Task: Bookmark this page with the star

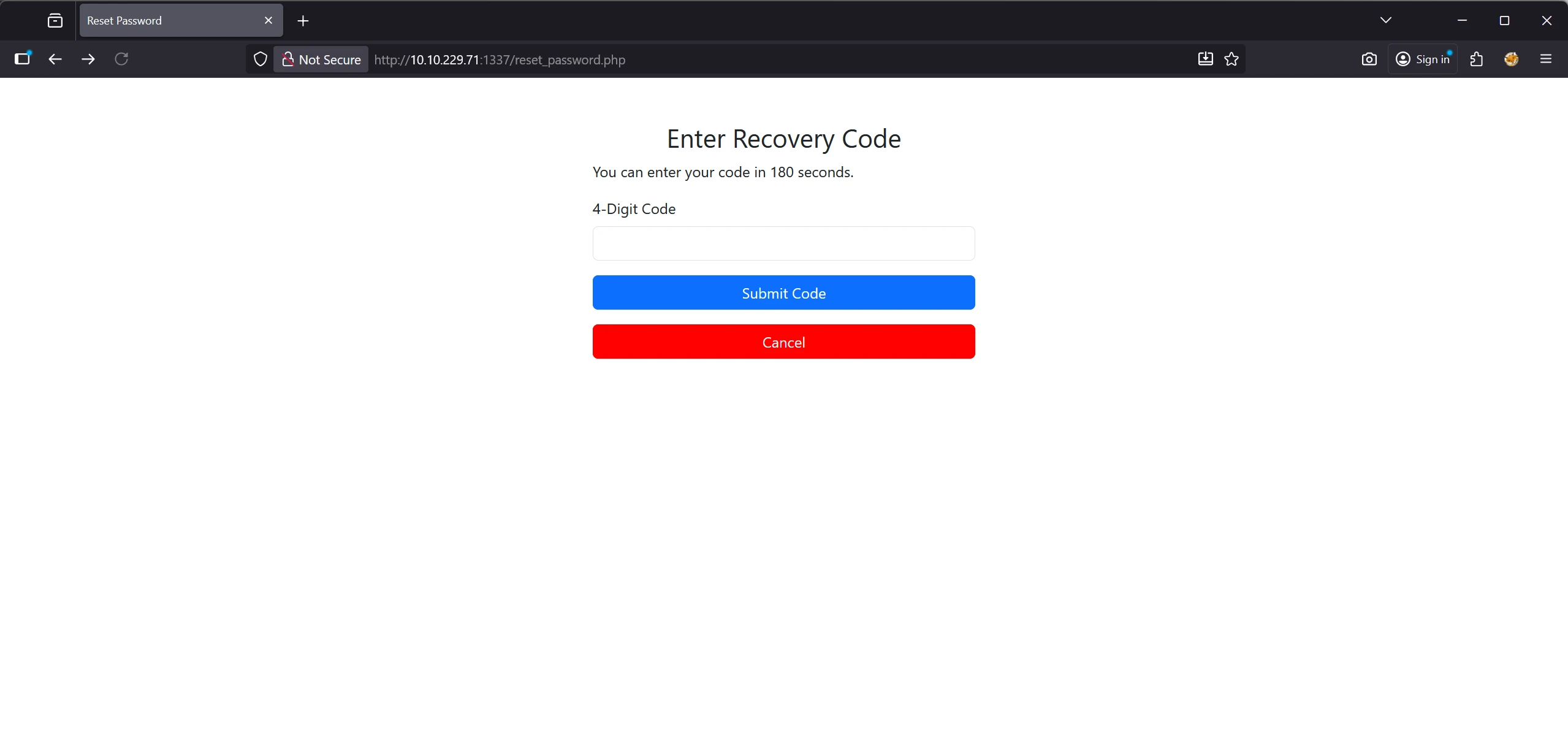Action: pyautogui.click(x=1231, y=59)
